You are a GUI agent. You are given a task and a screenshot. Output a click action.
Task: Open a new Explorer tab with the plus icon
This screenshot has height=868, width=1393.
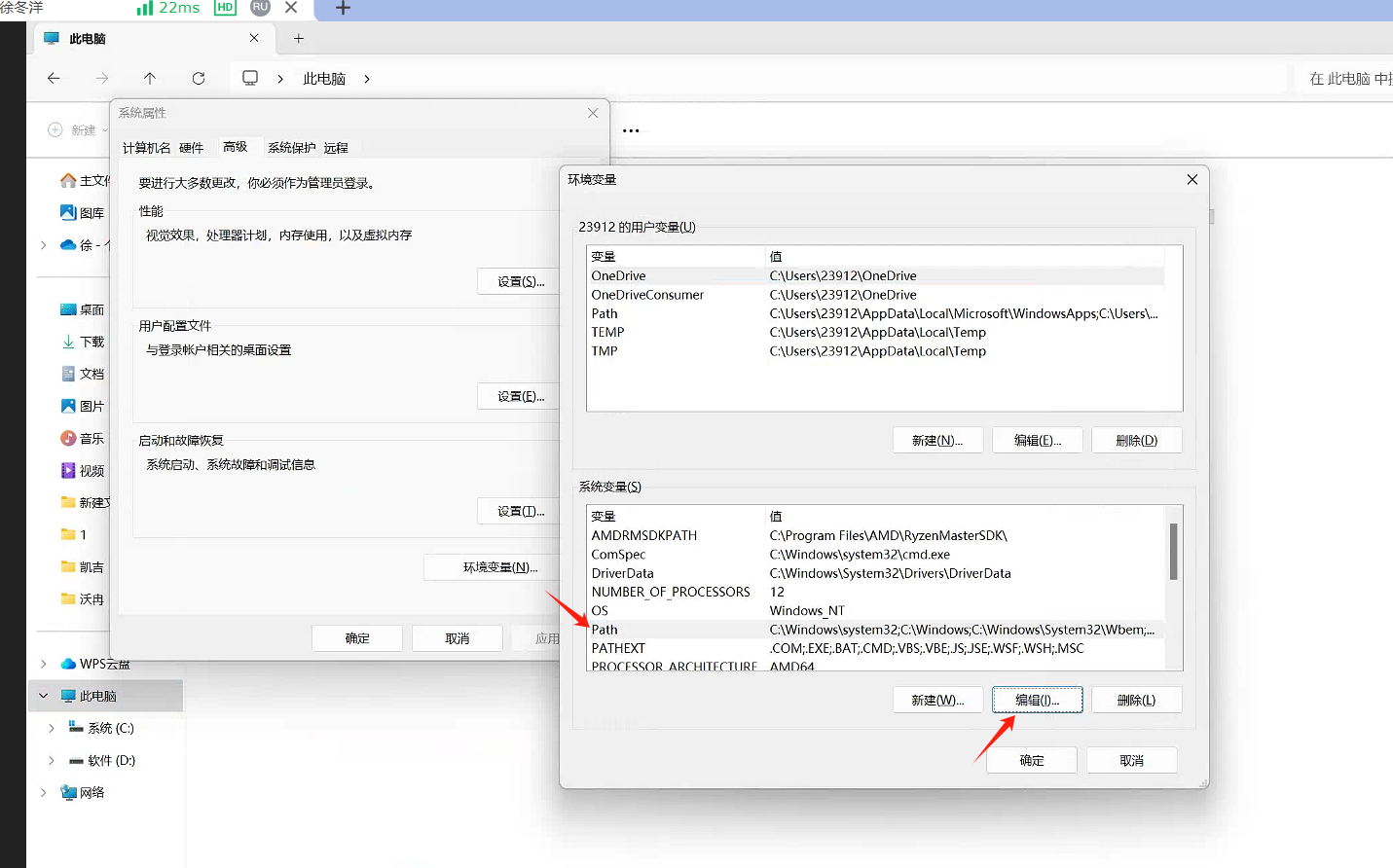(299, 38)
